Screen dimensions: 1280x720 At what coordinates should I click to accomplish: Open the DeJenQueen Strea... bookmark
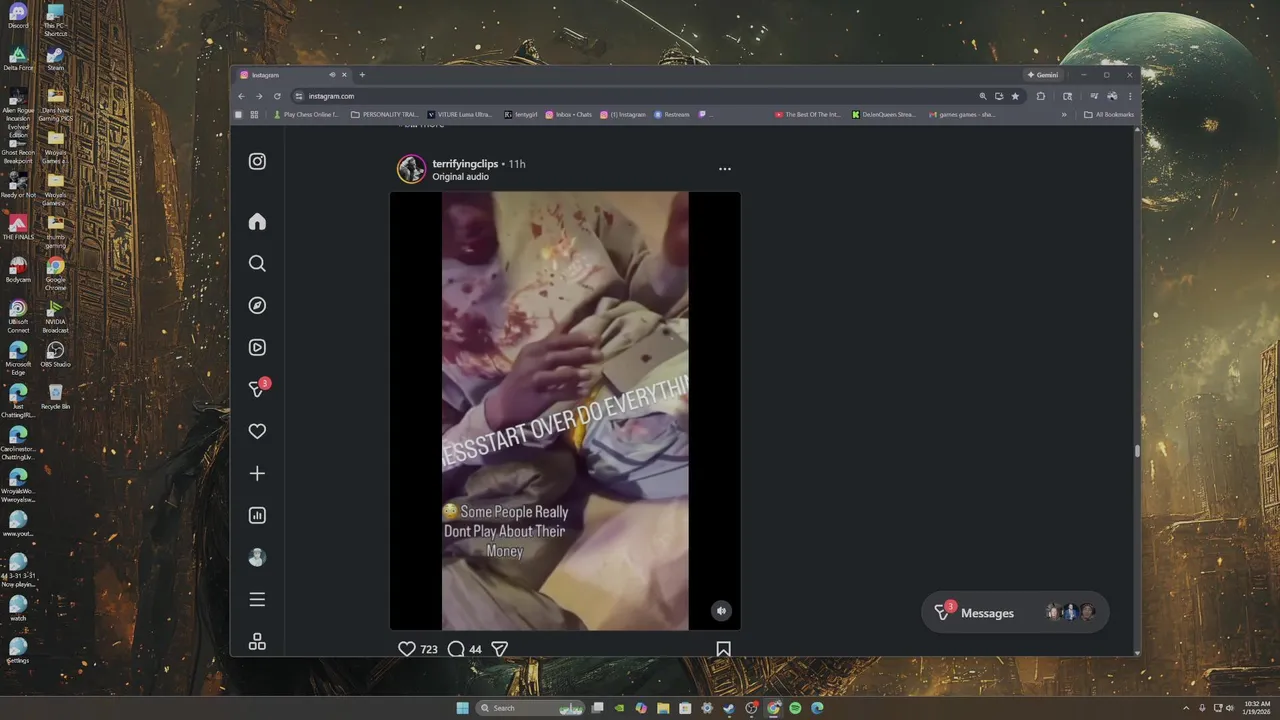tap(884, 115)
